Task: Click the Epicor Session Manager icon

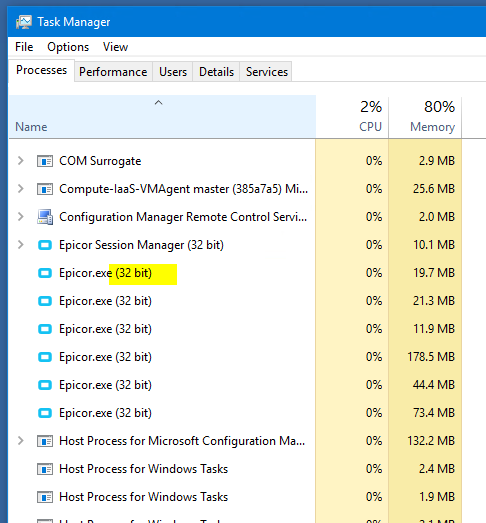Action: (45, 245)
